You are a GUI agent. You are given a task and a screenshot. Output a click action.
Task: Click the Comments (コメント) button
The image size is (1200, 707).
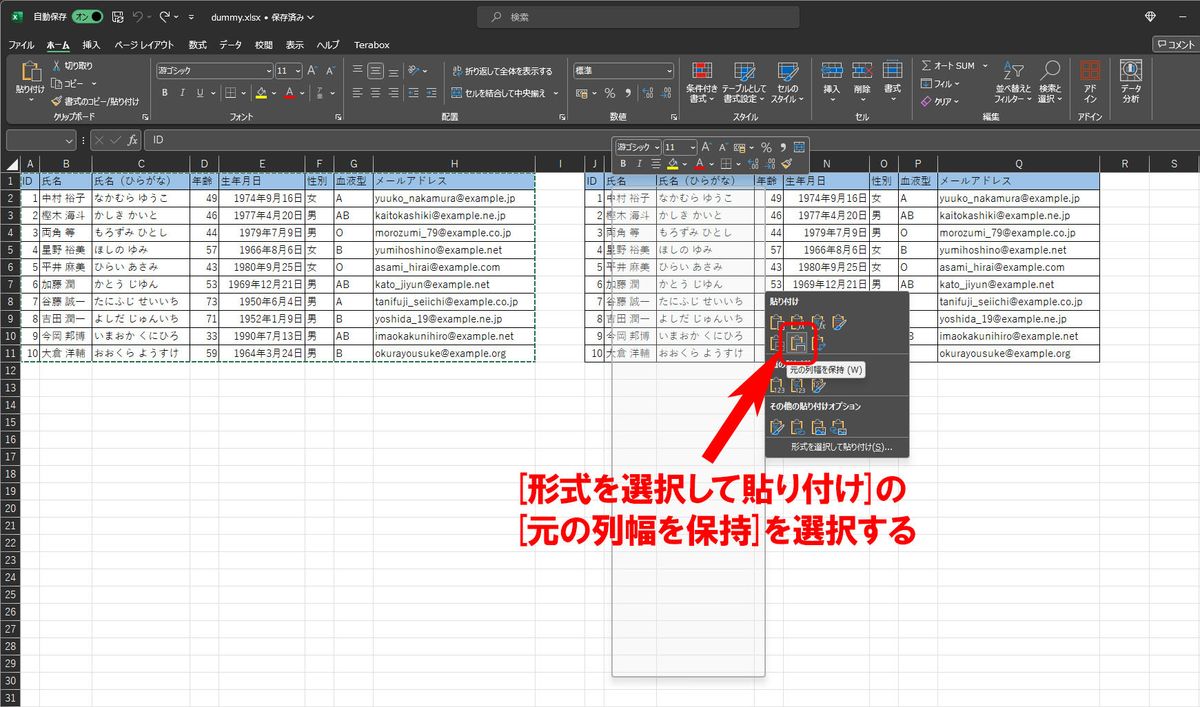point(1175,44)
